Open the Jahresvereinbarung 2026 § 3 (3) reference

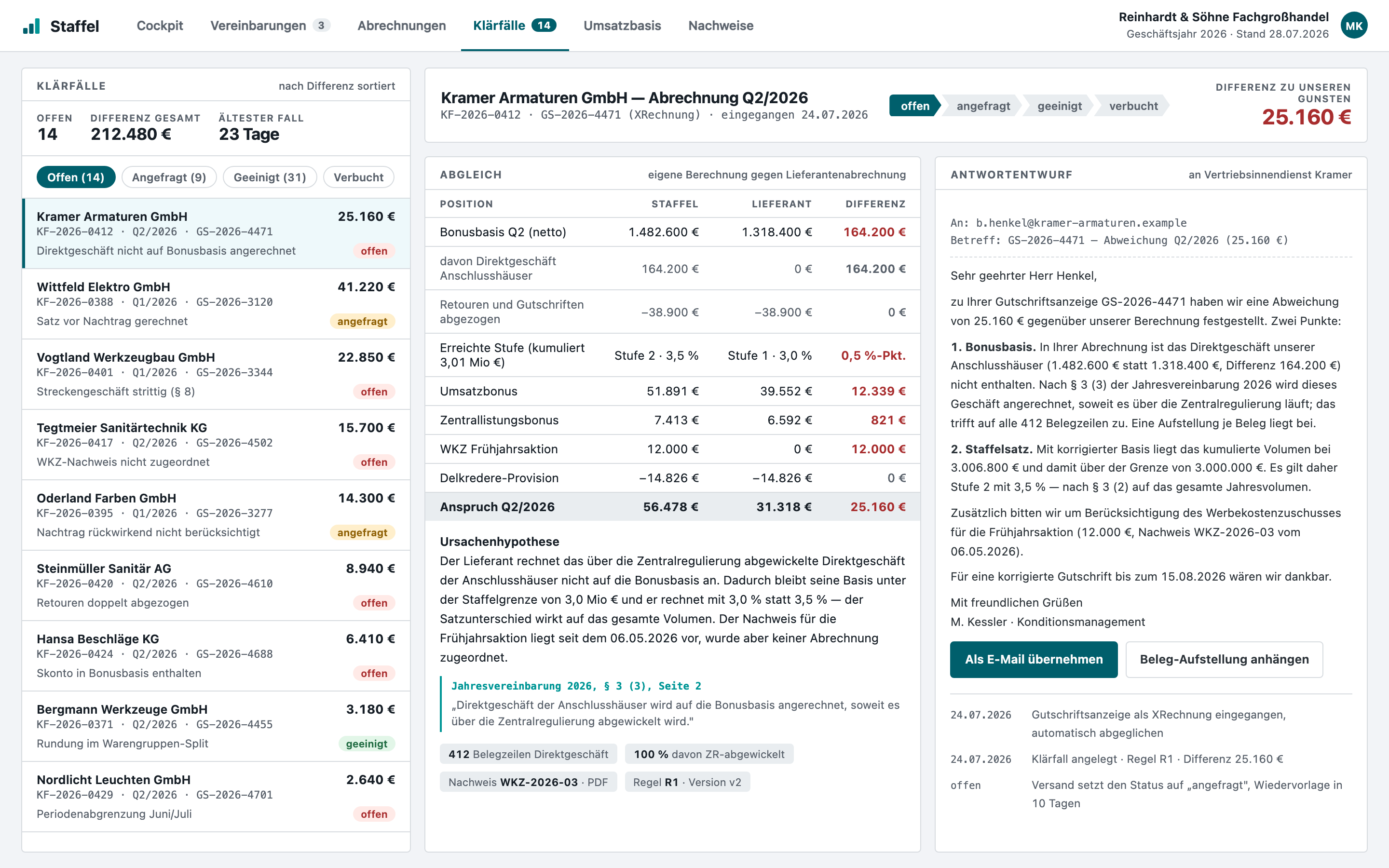(x=576, y=686)
